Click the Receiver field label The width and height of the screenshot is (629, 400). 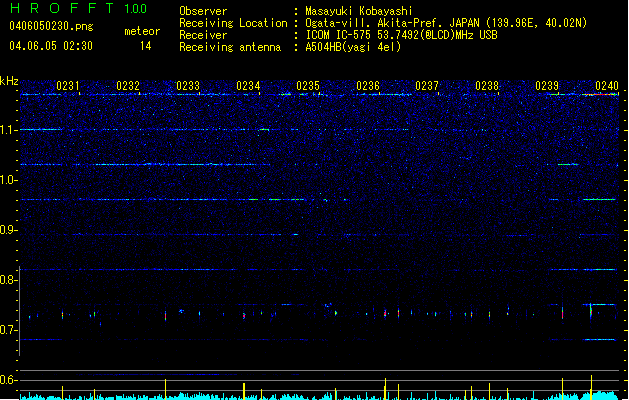point(203,35)
